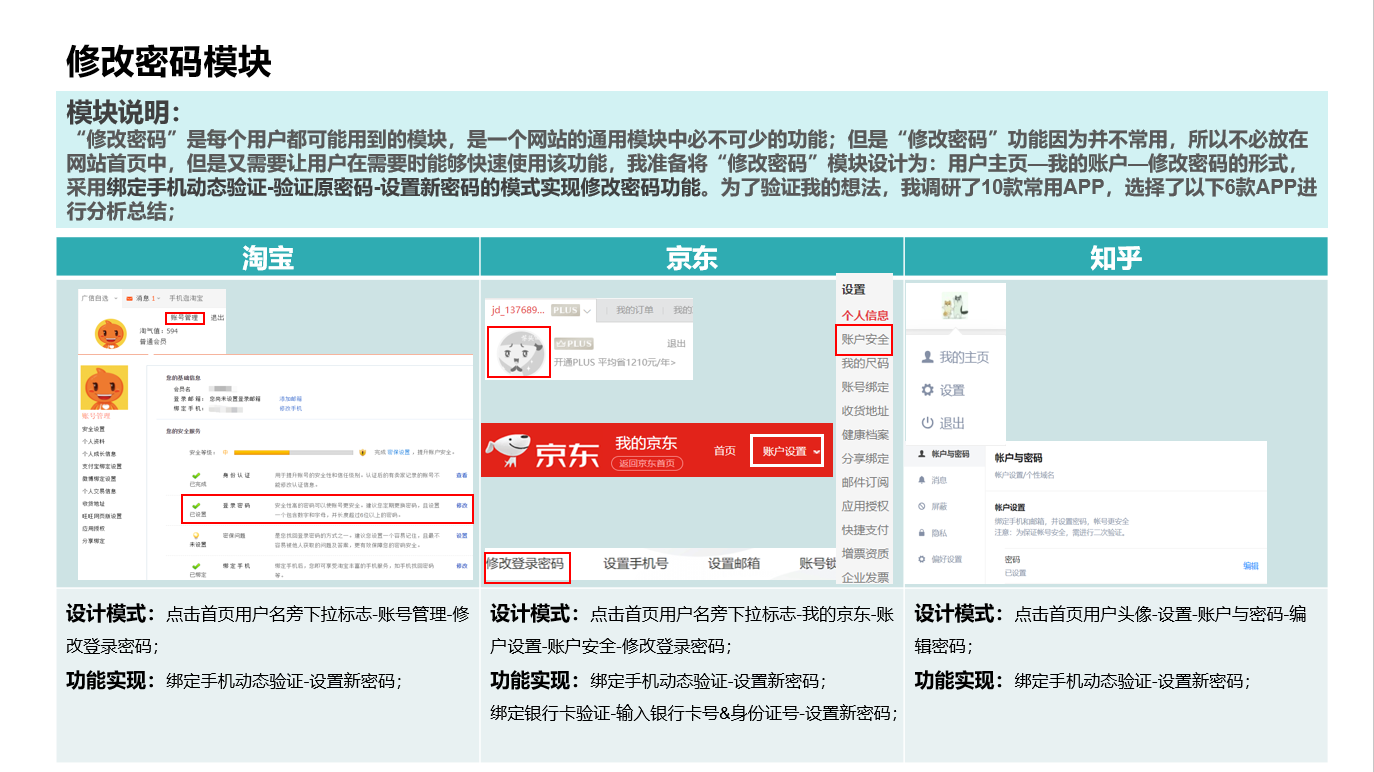This screenshot has height=772, width=1374.
Task: Open the JD 账户设置 dropdown
Action: (787, 451)
